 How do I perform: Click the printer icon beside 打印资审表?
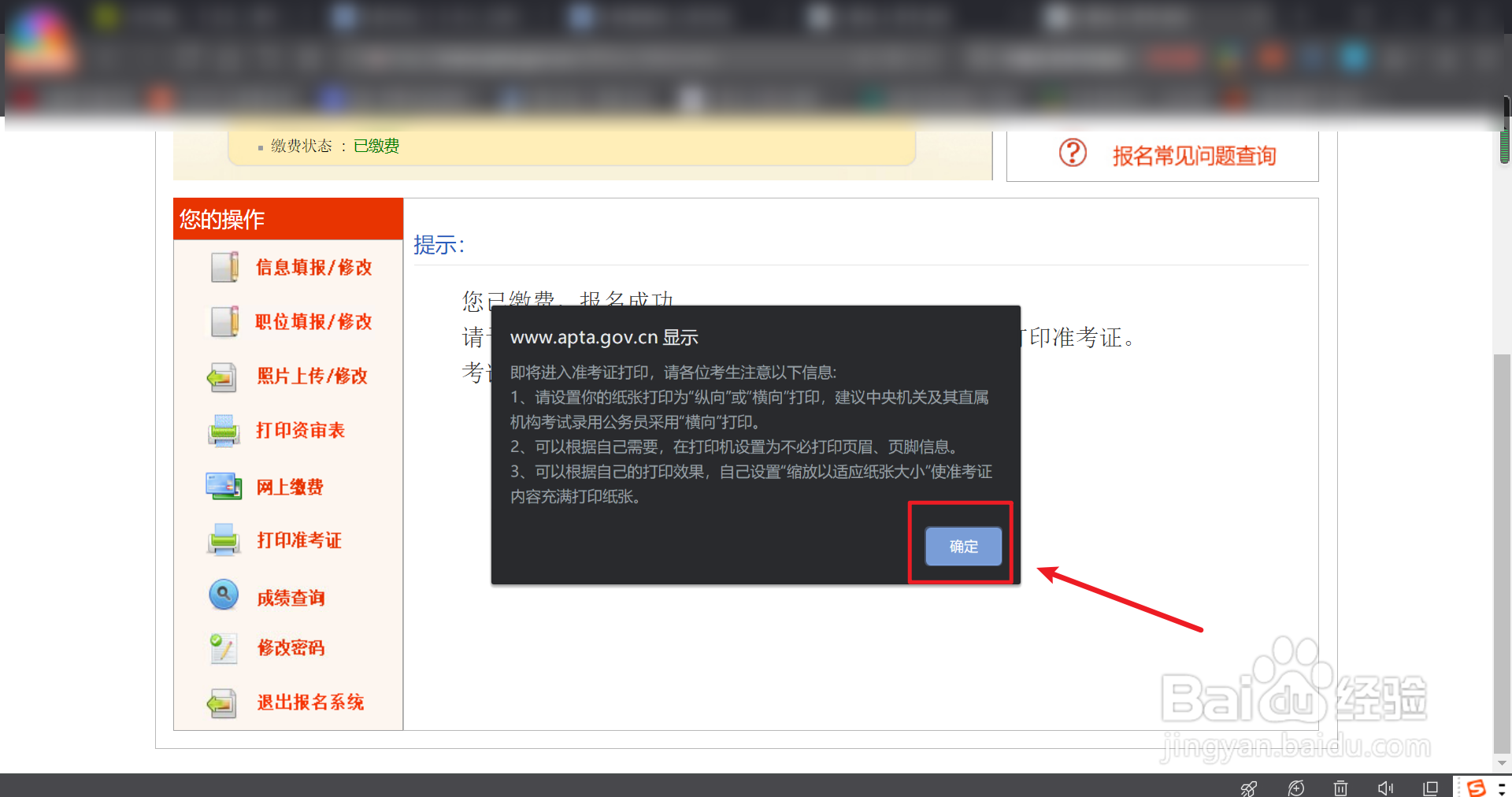click(x=224, y=431)
